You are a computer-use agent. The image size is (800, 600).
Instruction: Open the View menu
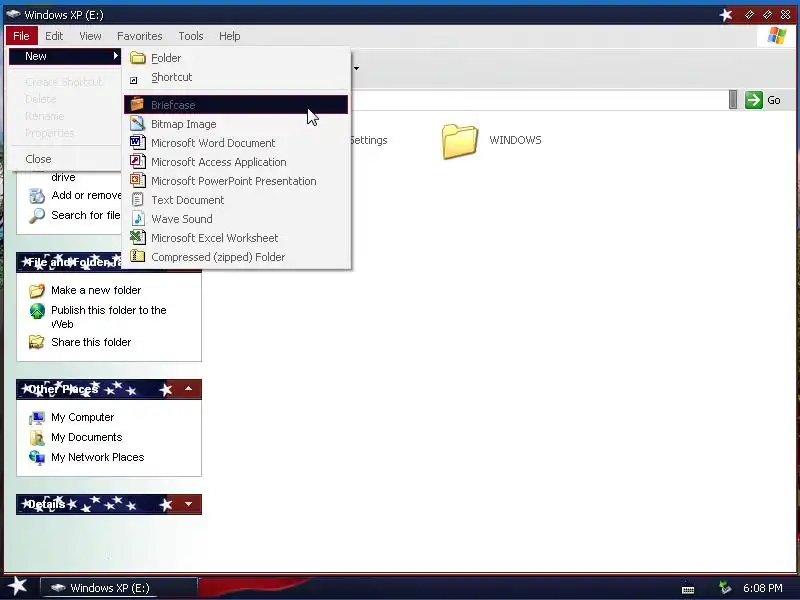(90, 36)
